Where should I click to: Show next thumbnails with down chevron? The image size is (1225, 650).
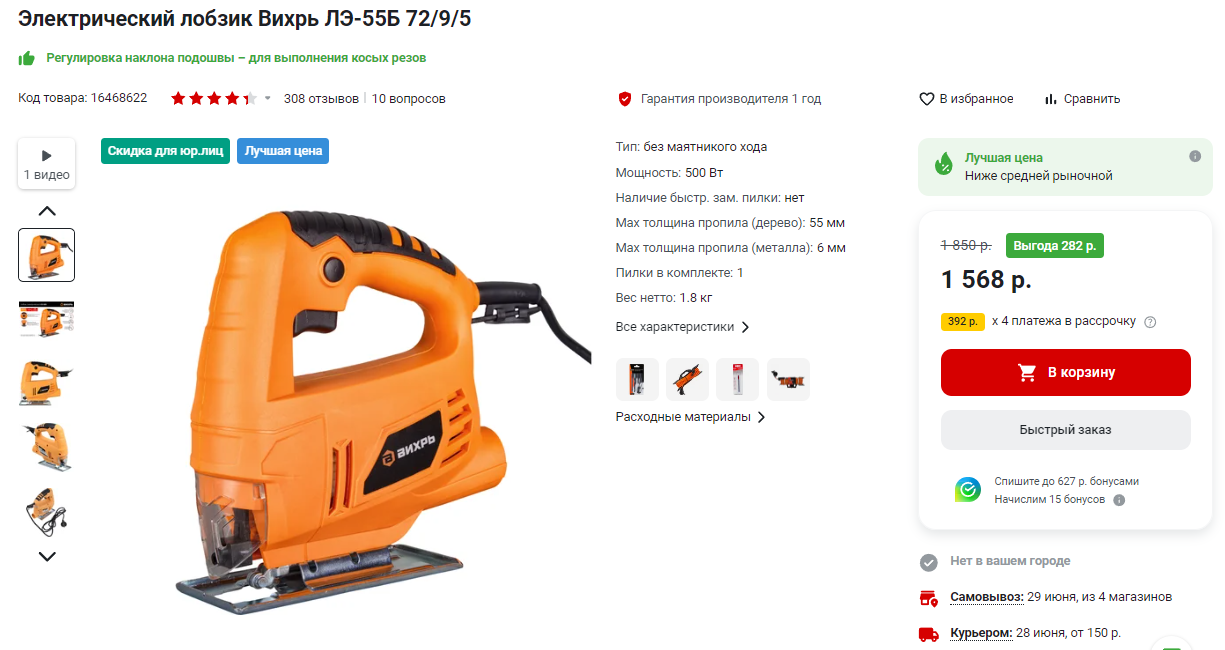[x=47, y=556]
